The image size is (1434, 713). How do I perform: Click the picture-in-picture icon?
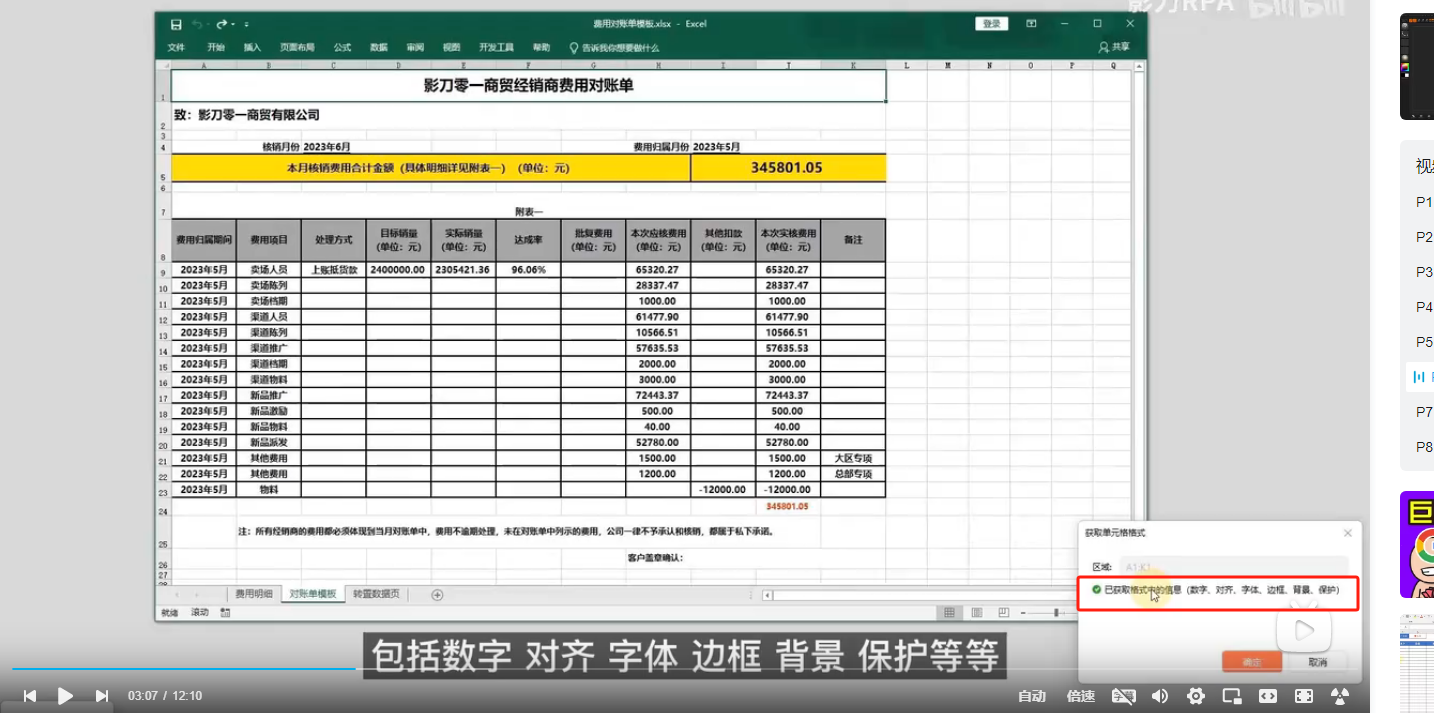[x=1232, y=696]
